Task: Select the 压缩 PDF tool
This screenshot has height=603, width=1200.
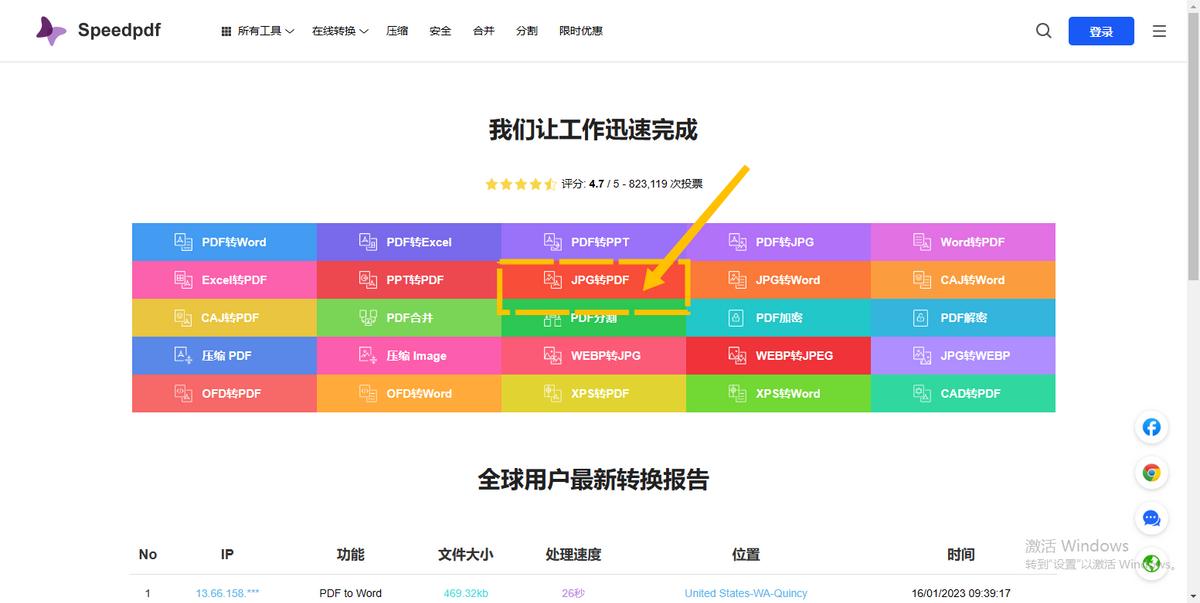Action: pos(224,355)
